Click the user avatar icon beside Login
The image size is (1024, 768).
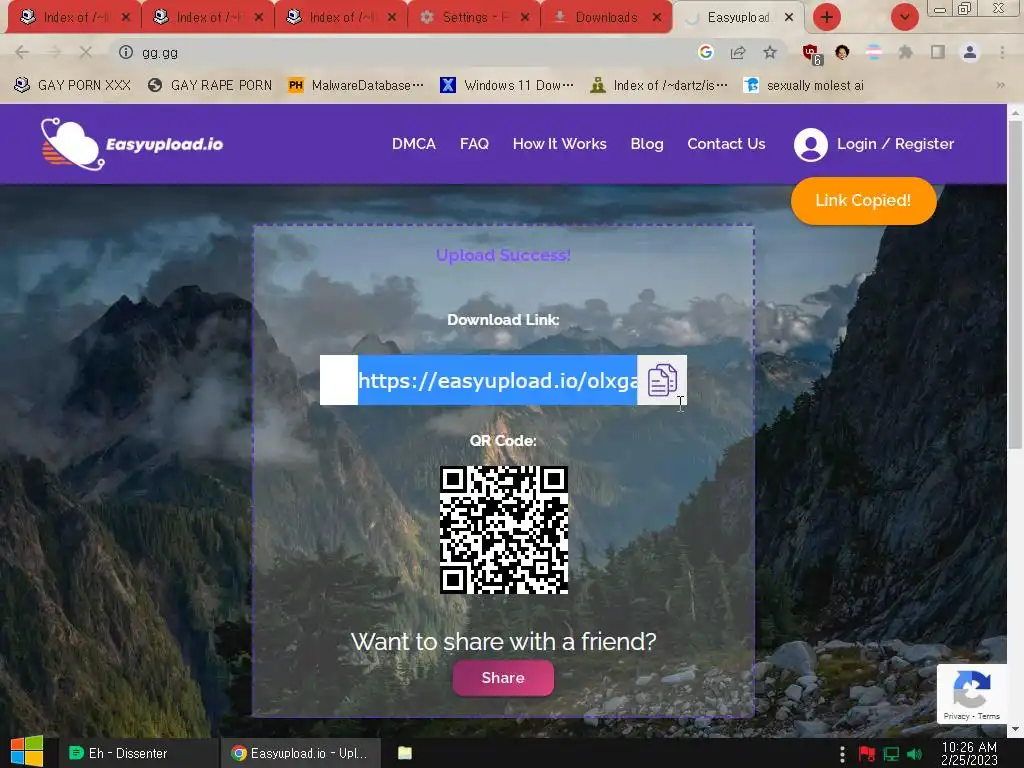point(810,144)
